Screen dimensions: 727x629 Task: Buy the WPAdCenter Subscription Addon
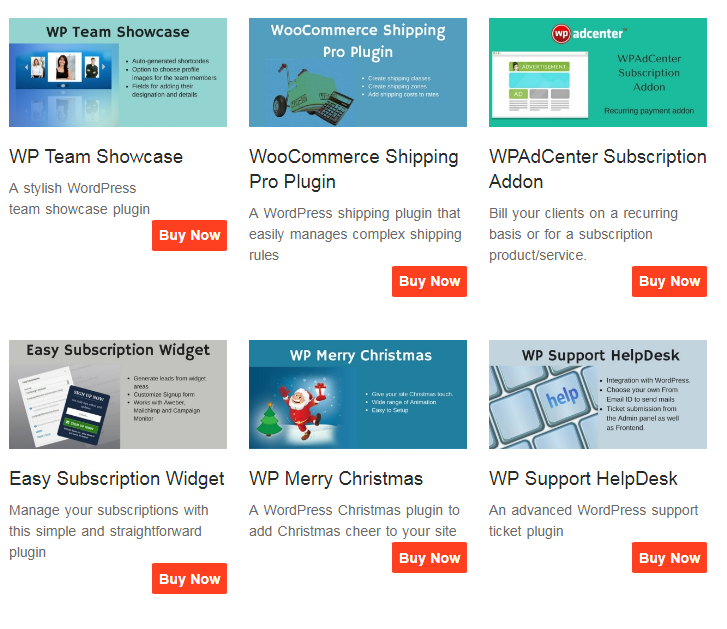tap(670, 281)
